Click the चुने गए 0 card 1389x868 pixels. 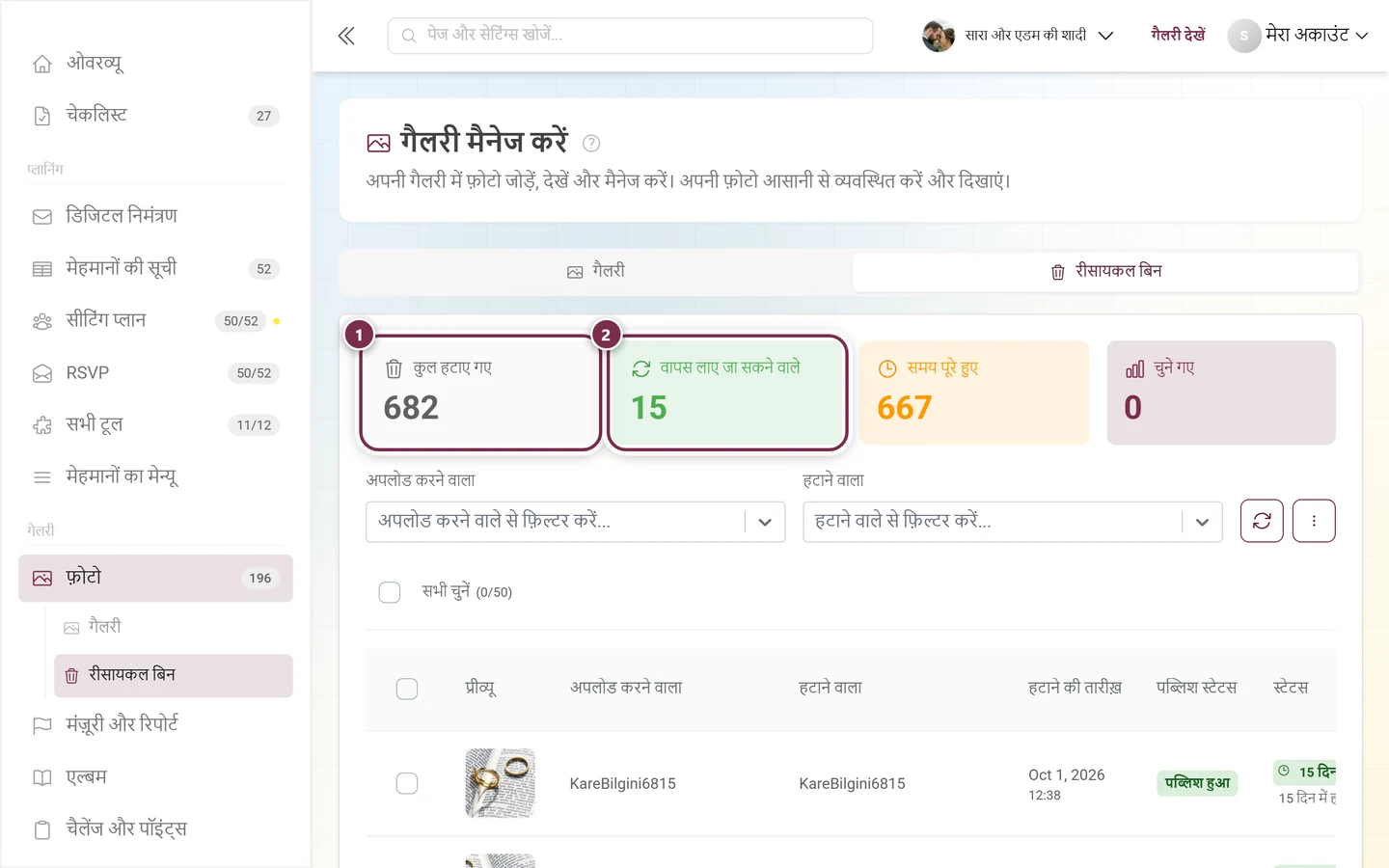click(1221, 393)
